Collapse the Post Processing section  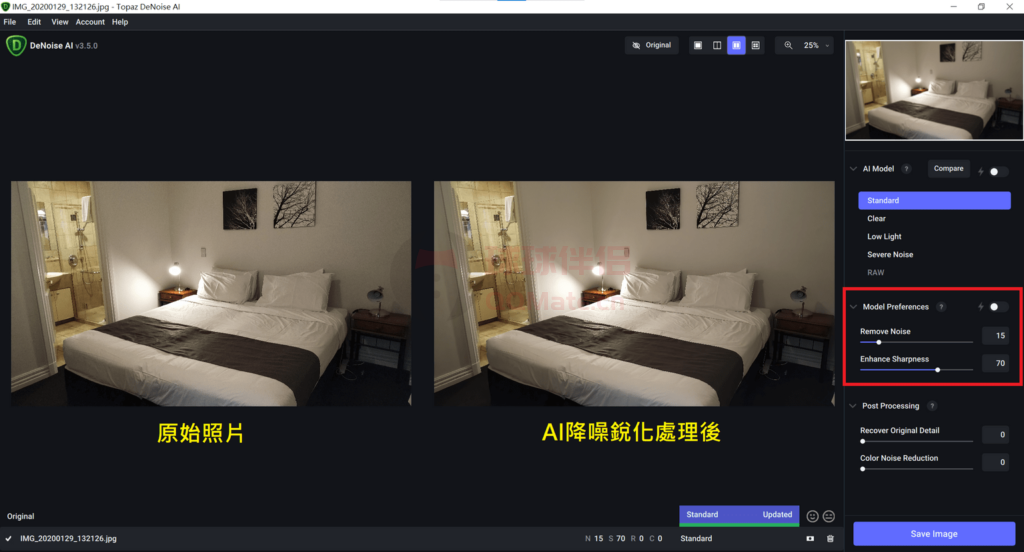click(x=853, y=406)
